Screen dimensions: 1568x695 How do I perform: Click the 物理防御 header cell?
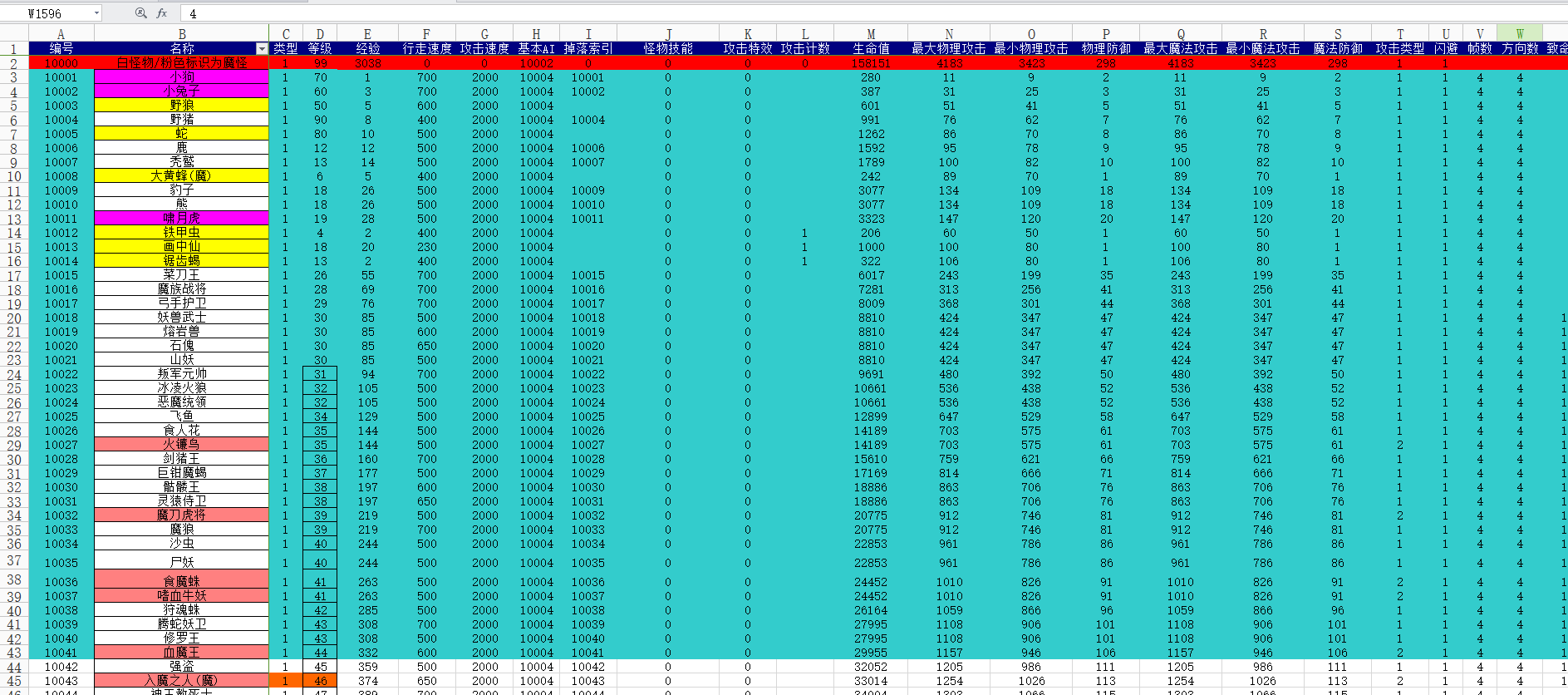point(1106,49)
